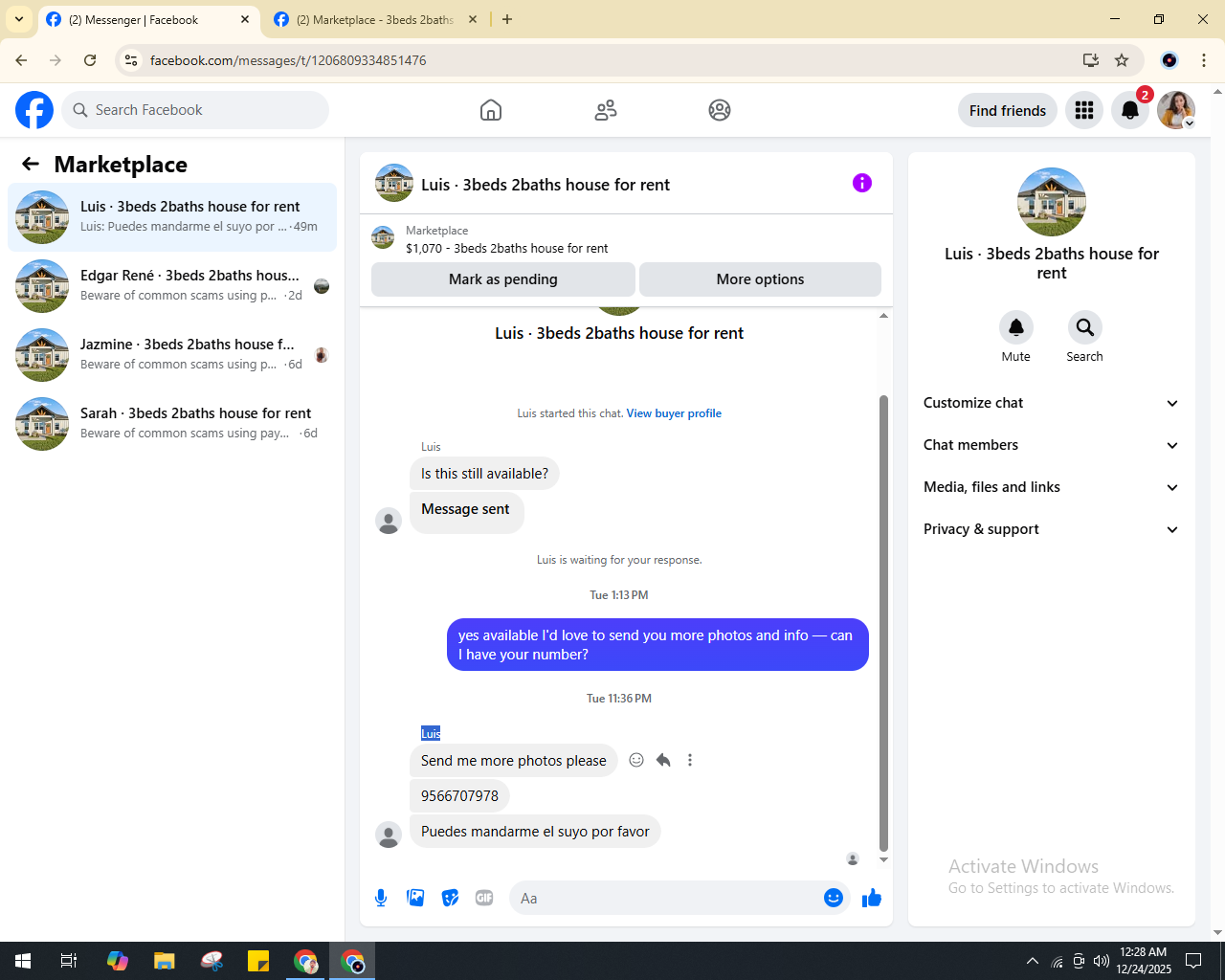Open Sarah conversation

click(172, 424)
